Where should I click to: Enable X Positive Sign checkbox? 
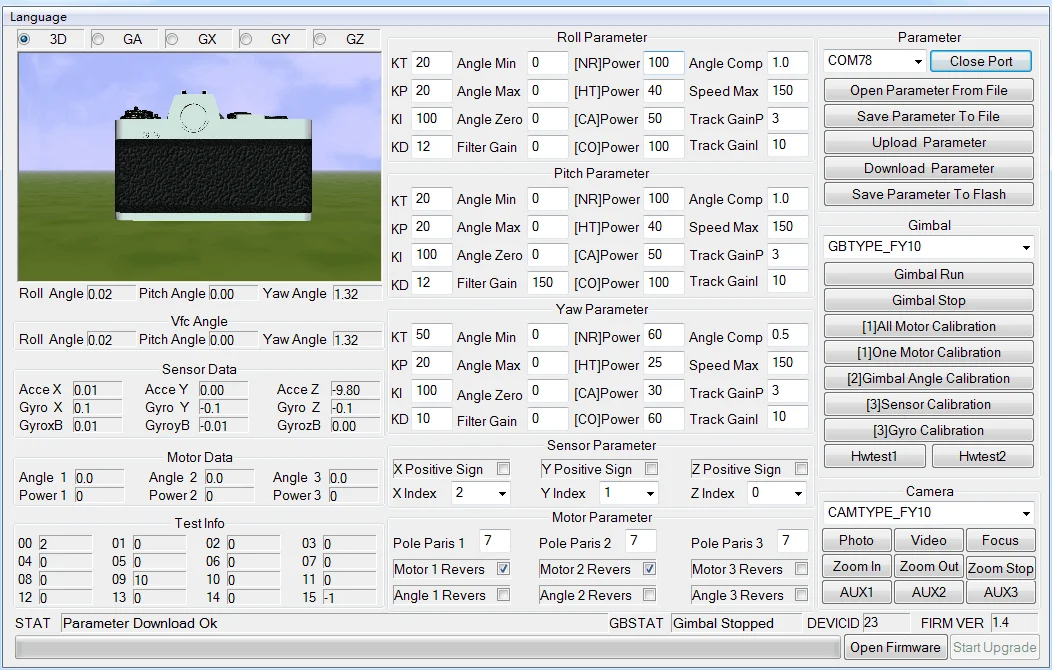tap(503, 468)
